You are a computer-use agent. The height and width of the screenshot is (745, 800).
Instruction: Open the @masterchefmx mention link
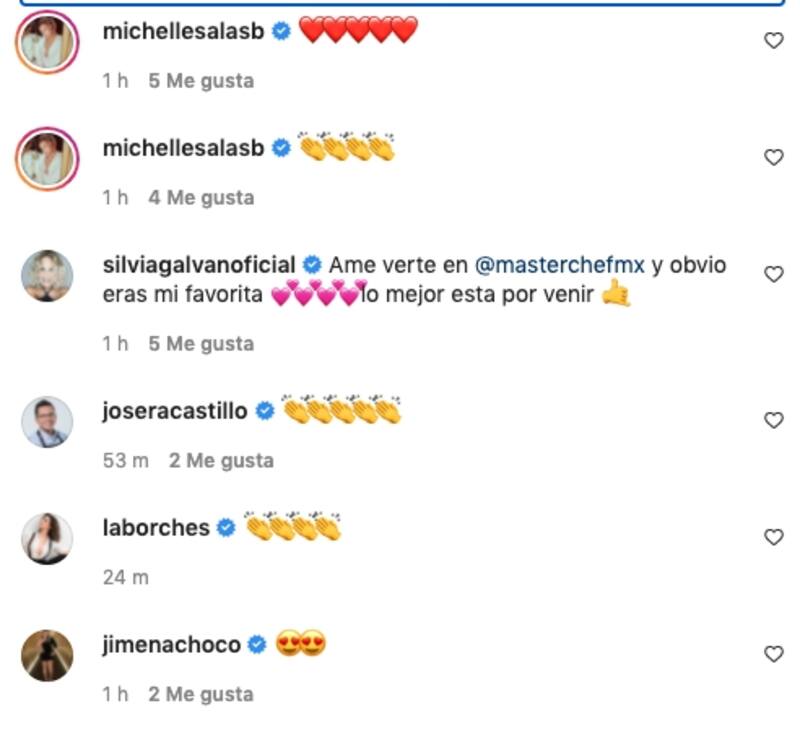(559, 266)
